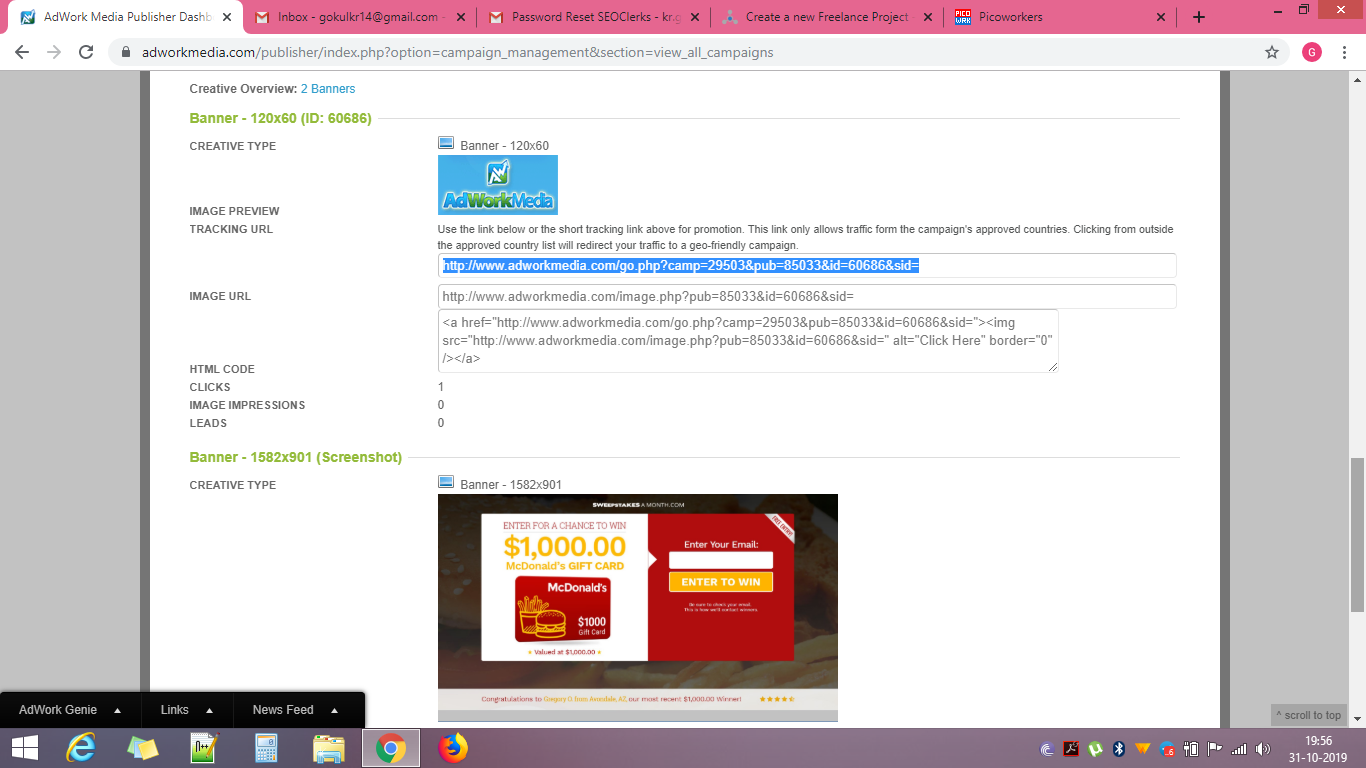Open the volume control in the tray
1366x768 pixels.
click(x=1264, y=749)
